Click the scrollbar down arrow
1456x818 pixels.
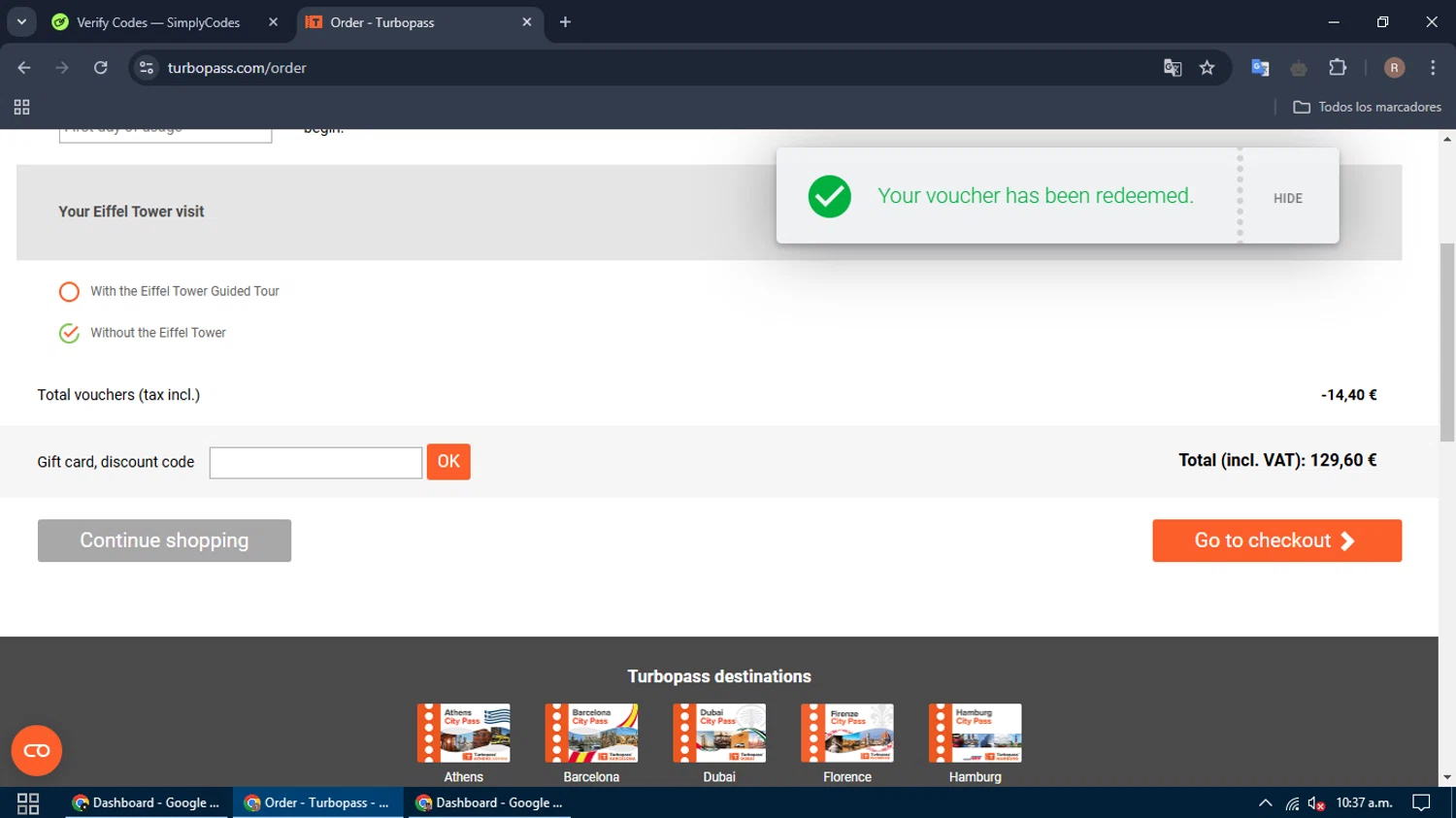pyautogui.click(x=1447, y=777)
